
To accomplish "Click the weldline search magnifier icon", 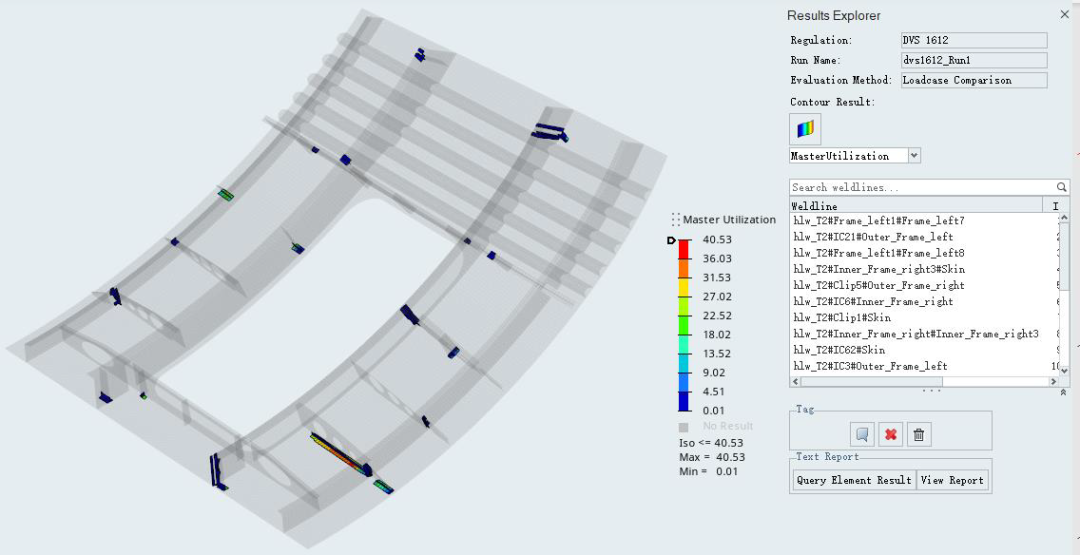I will pos(1062,187).
